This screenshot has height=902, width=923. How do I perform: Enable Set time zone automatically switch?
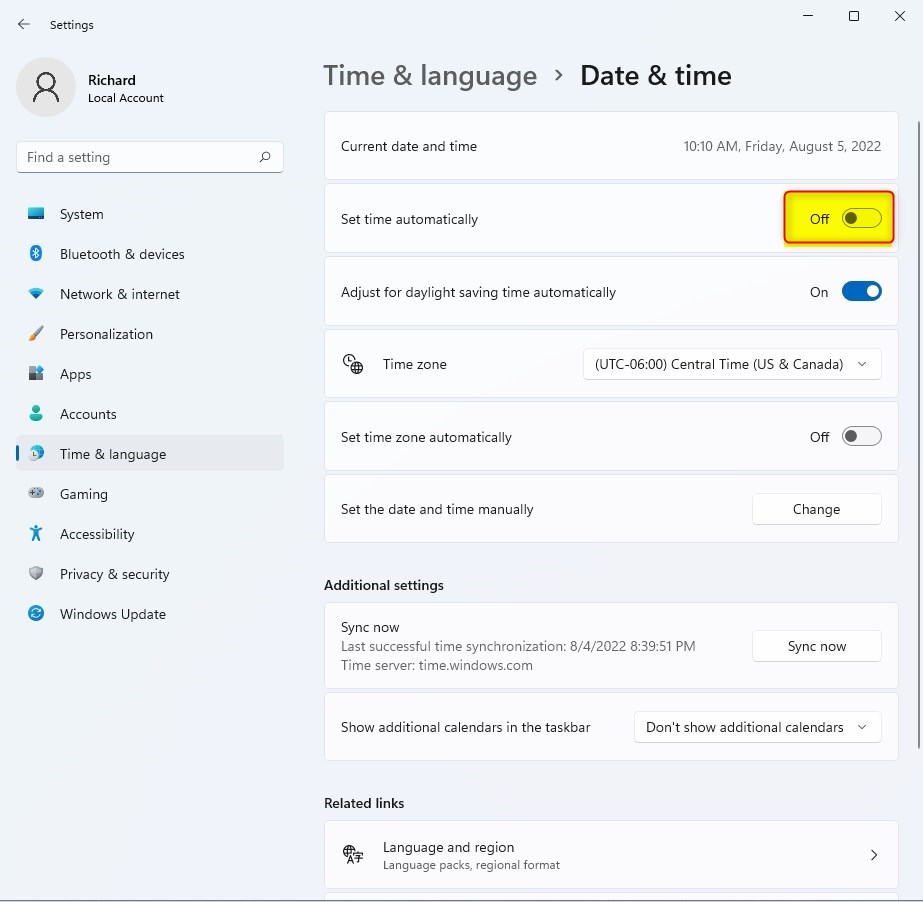861,436
